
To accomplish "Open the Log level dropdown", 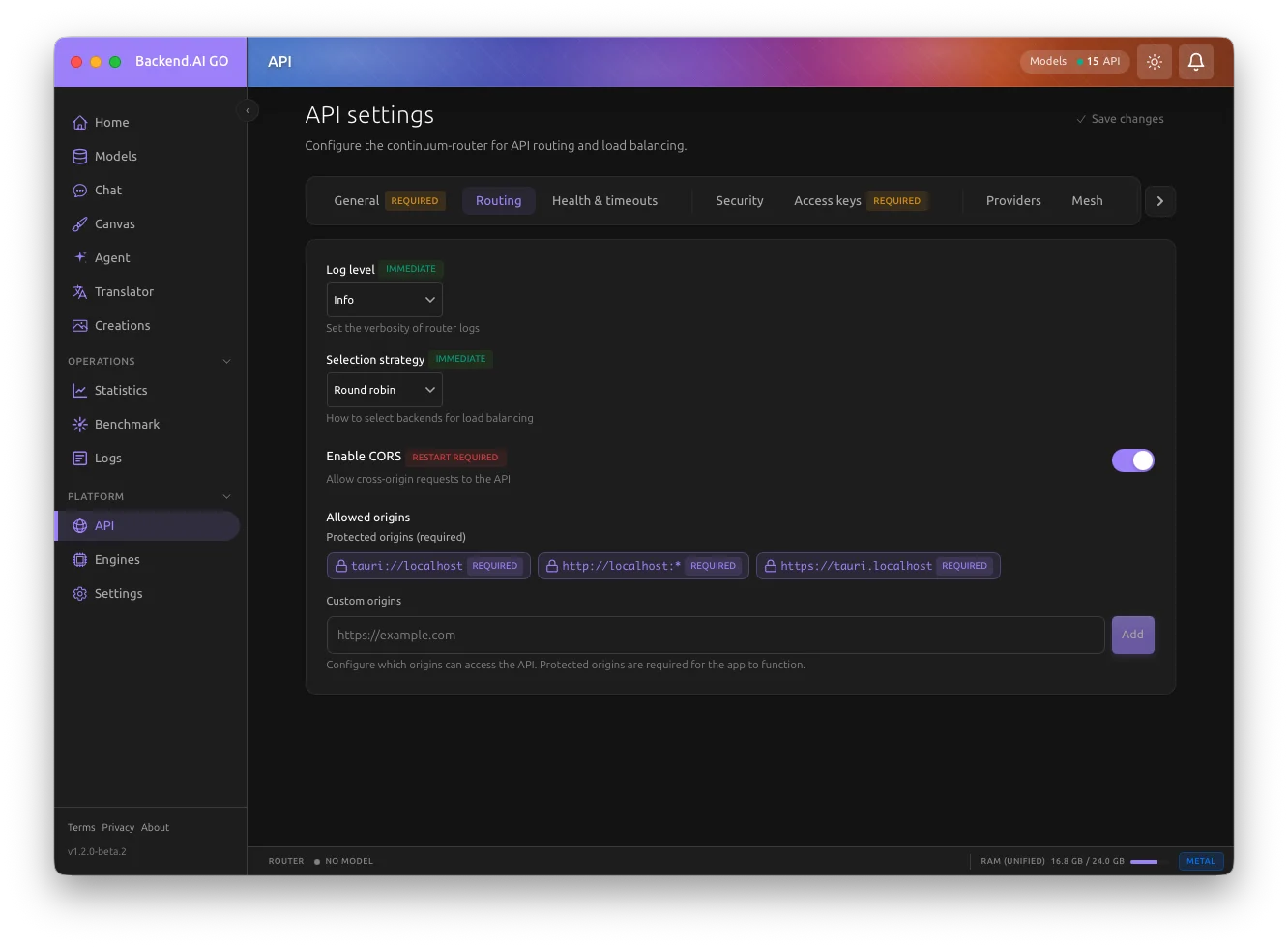I will click(384, 300).
